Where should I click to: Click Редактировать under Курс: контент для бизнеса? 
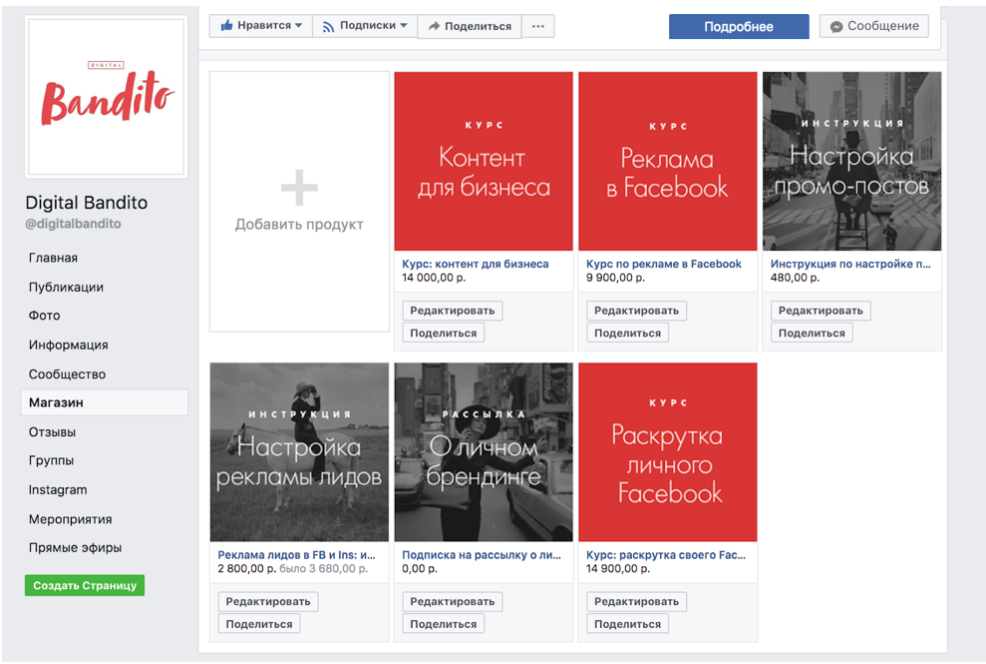[x=453, y=311]
